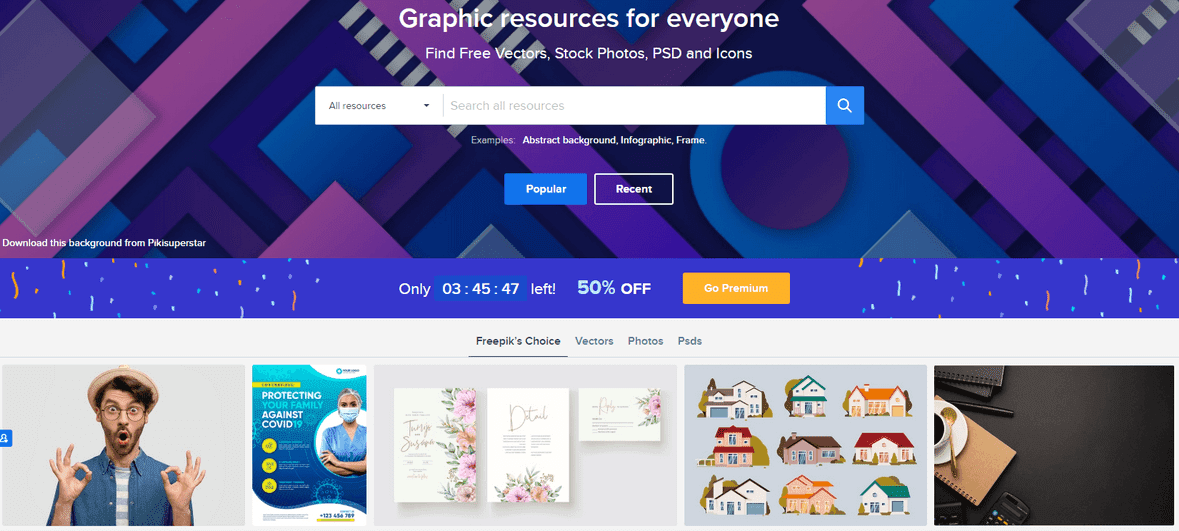Focus the Search all resources field
This screenshot has width=1179, height=531.
point(634,105)
